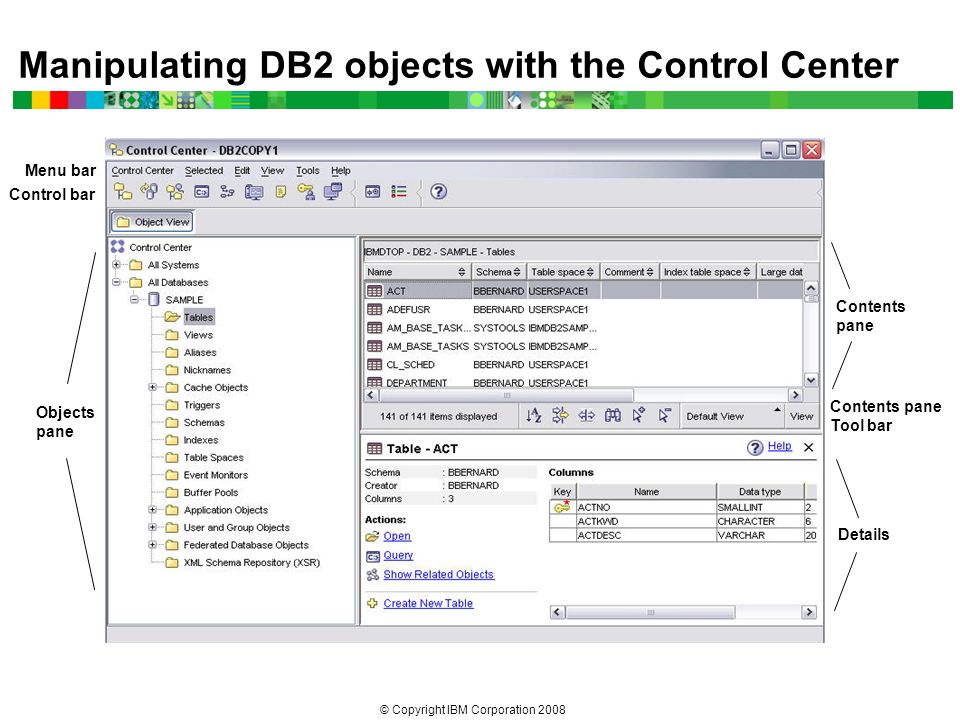This screenshot has height=720, width=960.
Task: Expand the Cache Objects folder
Action: 152,387
